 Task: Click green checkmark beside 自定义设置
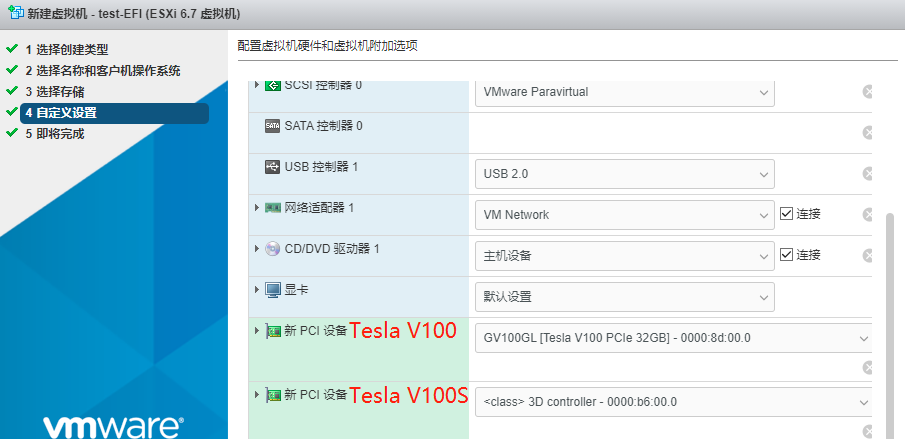coord(12,112)
